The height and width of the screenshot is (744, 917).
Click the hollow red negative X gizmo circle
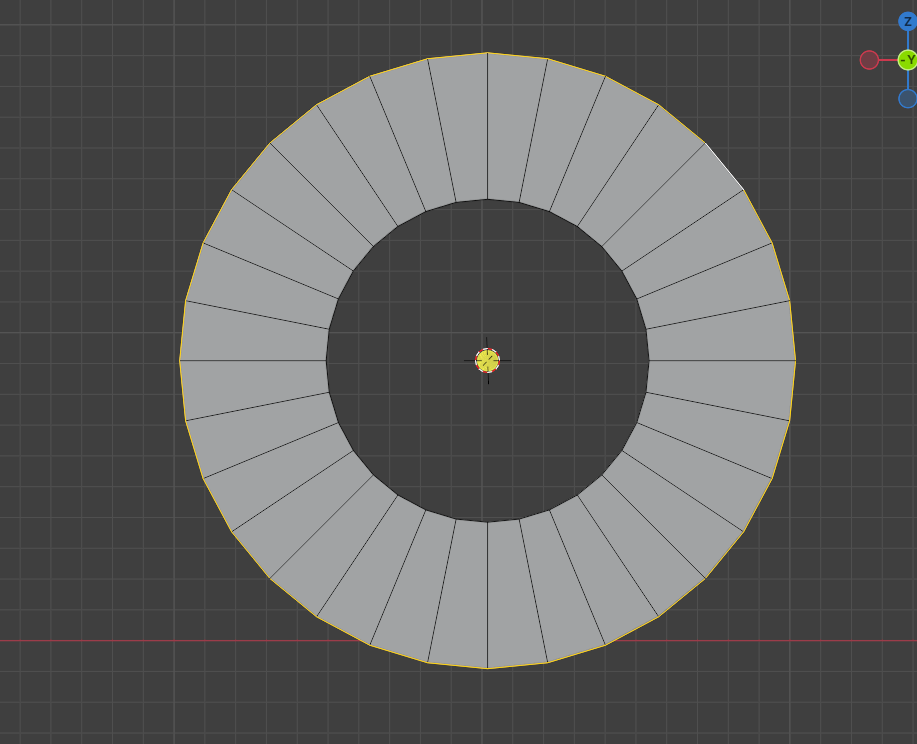(869, 60)
